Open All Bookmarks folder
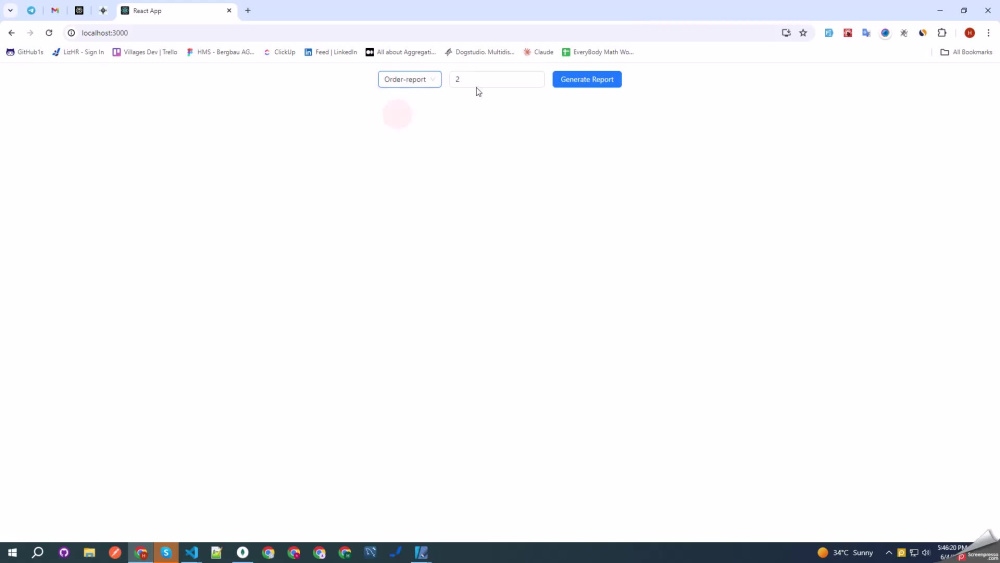The height and width of the screenshot is (563, 1000). coord(966,52)
